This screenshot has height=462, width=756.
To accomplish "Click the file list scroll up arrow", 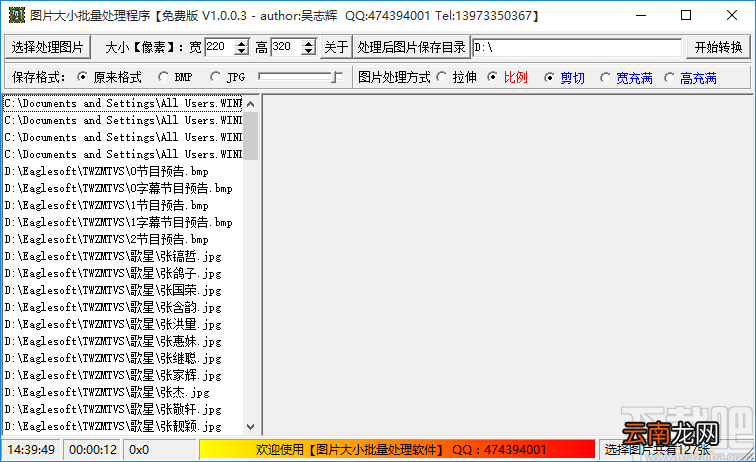I will point(250,104).
